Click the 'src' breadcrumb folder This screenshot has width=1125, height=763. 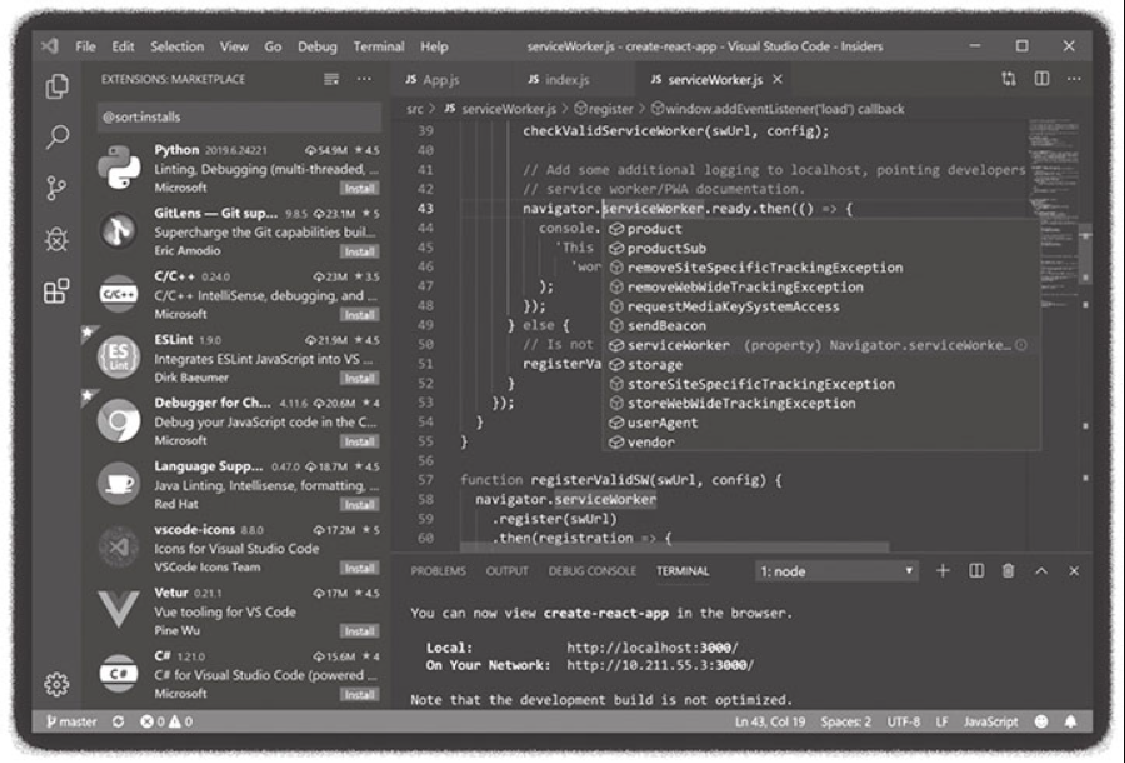(415, 109)
